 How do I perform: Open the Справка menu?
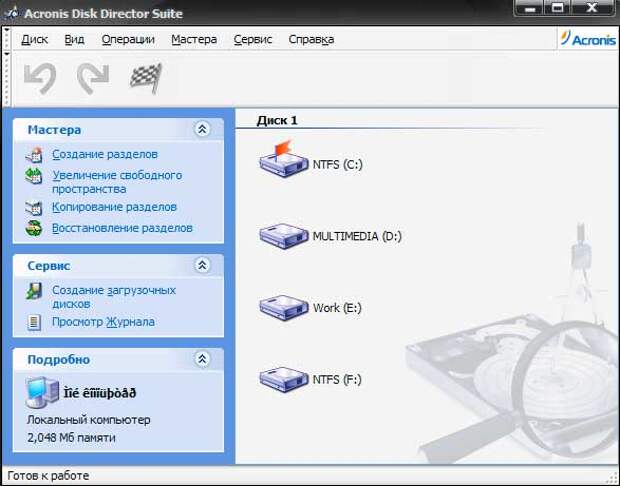click(x=311, y=40)
